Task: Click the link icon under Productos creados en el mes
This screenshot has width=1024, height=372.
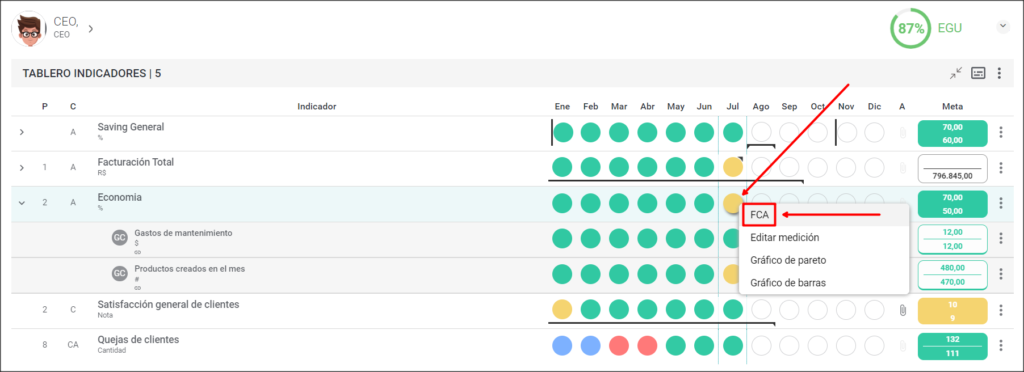Action: (137, 287)
